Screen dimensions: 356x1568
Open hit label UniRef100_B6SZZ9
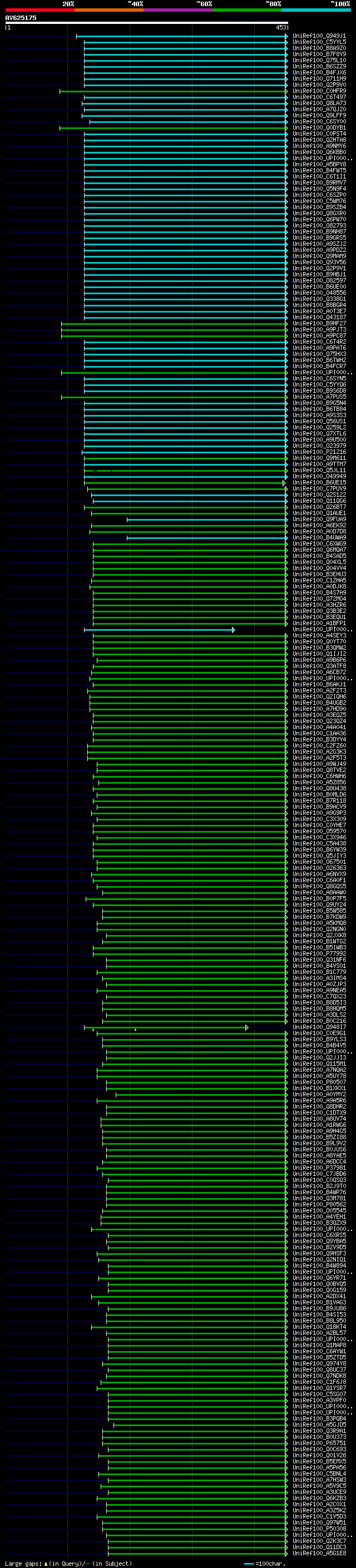(x=319, y=66)
